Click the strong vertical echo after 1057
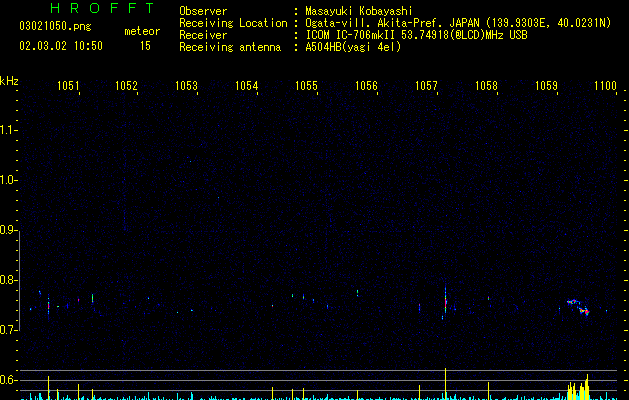 [445, 299]
